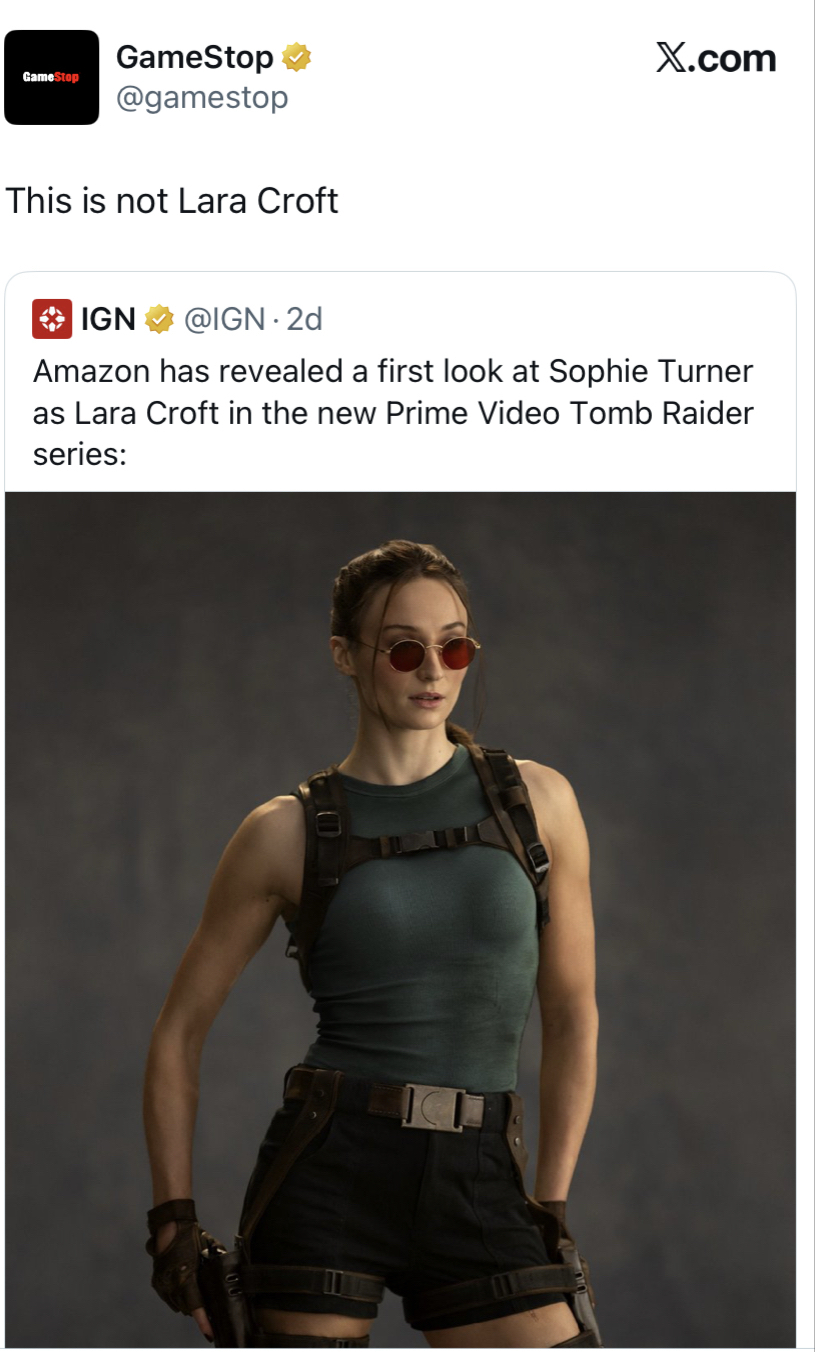Open the GameStop profile avatar
The image size is (815, 1352).
pyautogui.click(x=52, y=77)
